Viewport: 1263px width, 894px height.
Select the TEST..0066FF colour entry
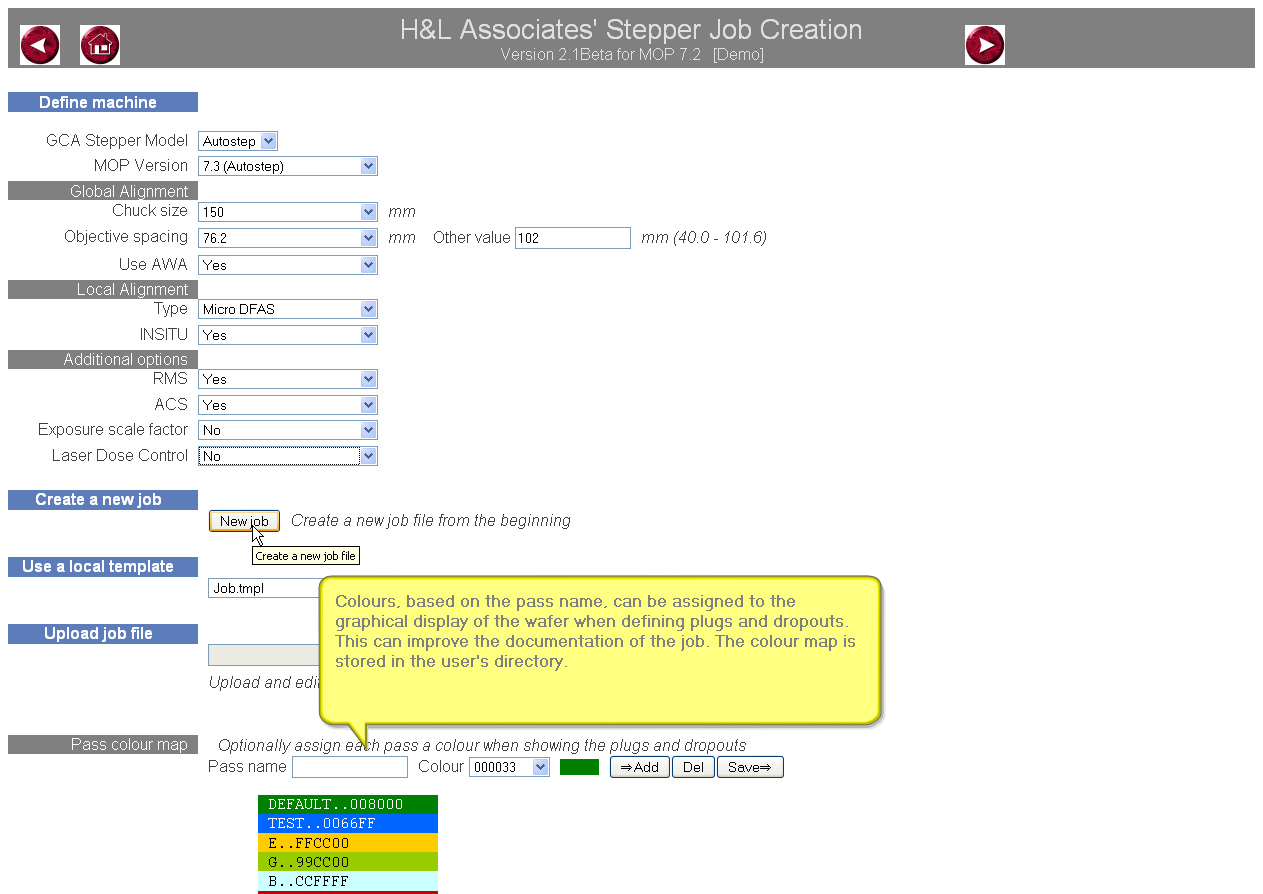tap(348, 824)
